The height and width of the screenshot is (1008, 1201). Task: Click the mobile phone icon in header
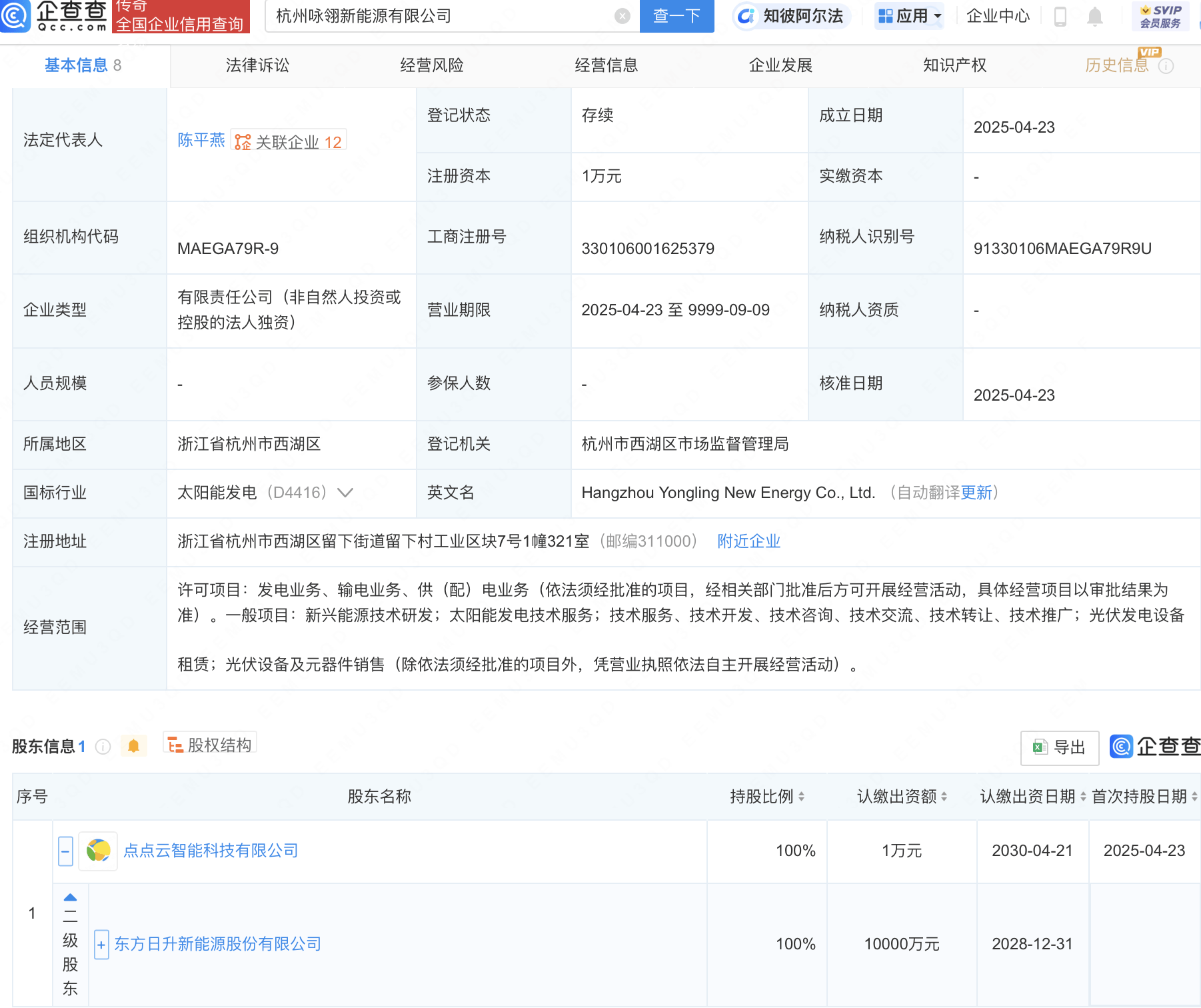click(x=1060, y=16)
